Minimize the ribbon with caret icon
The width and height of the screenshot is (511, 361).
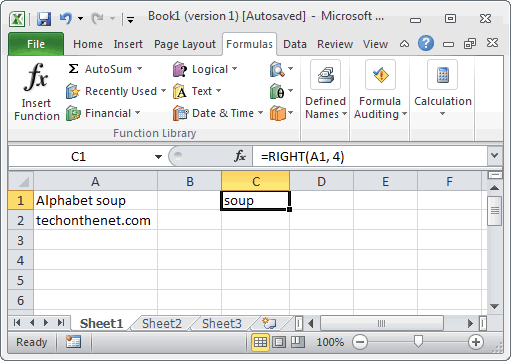(404, 44)
